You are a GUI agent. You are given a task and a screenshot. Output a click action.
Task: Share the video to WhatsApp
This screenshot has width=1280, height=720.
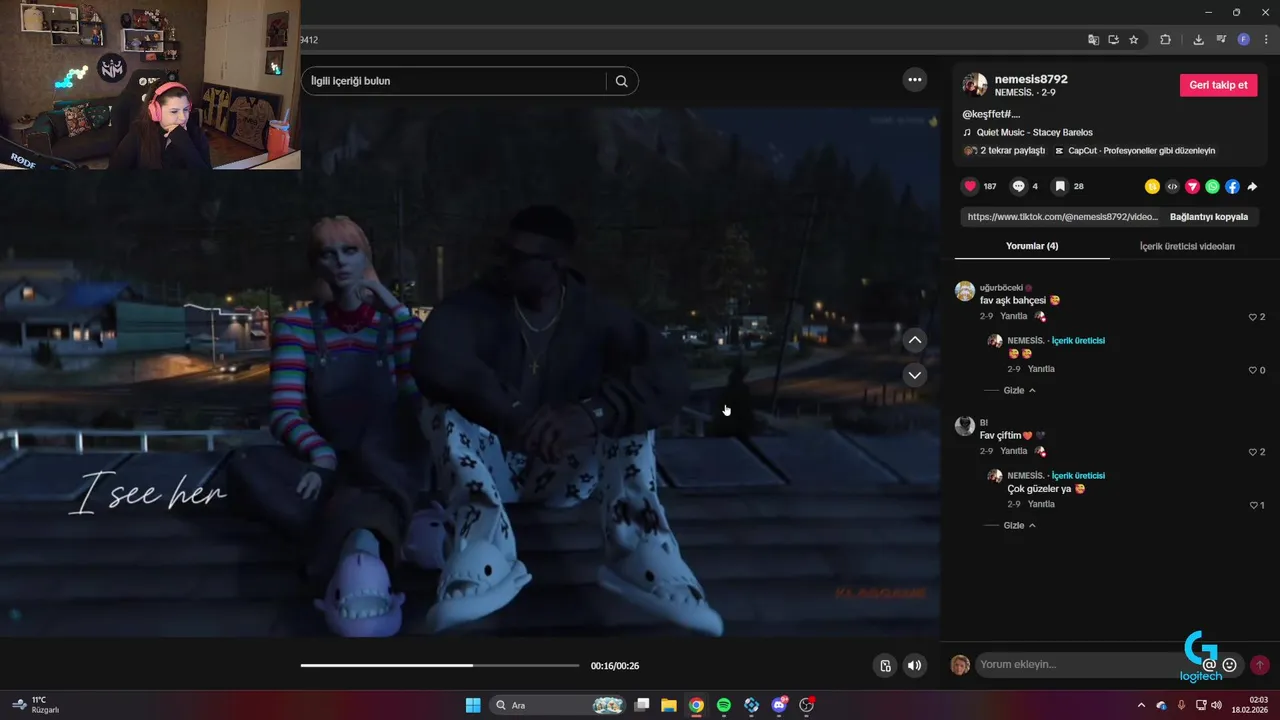1212,186
